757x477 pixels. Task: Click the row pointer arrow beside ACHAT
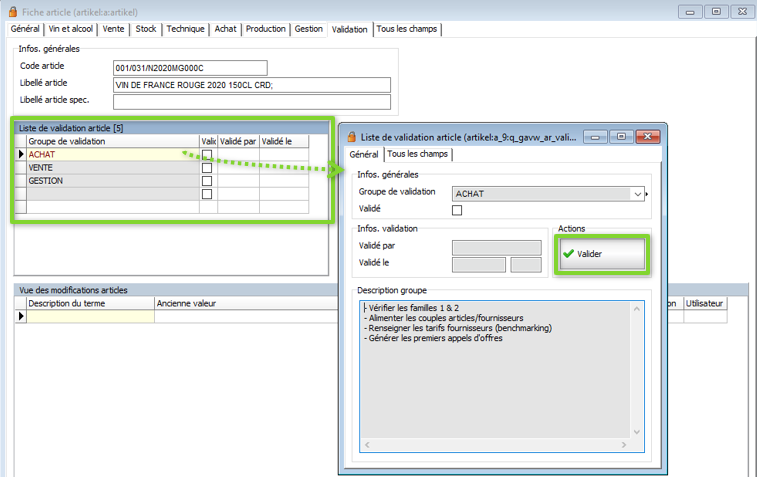point(21,155)
